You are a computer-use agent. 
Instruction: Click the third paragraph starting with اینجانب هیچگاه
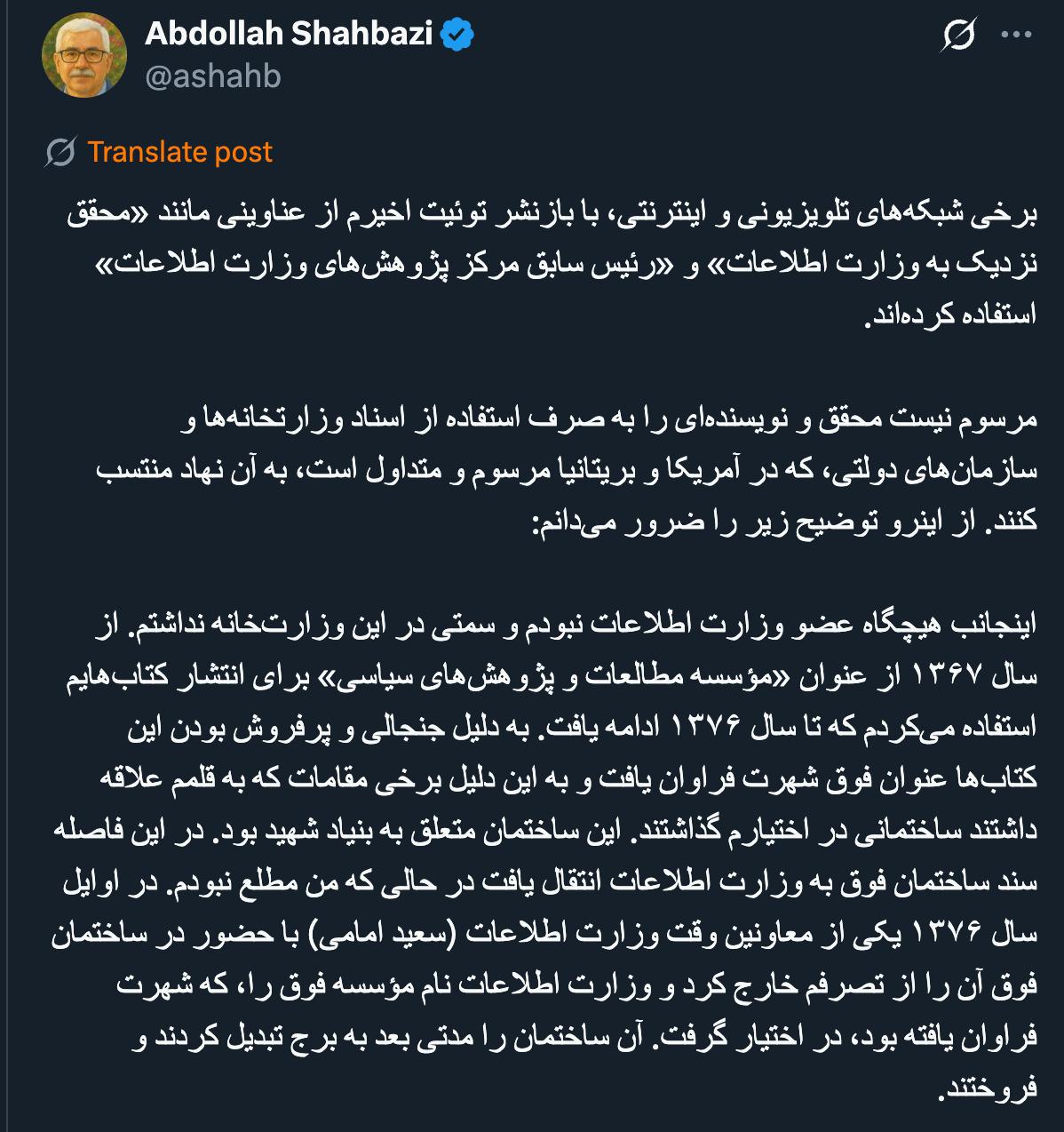[542, 856]
